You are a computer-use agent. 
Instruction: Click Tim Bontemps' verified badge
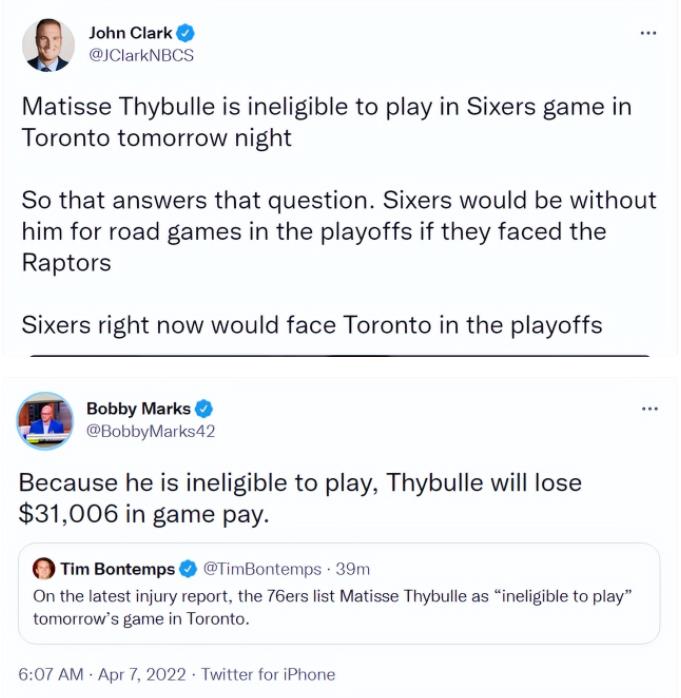click(188, 569)
